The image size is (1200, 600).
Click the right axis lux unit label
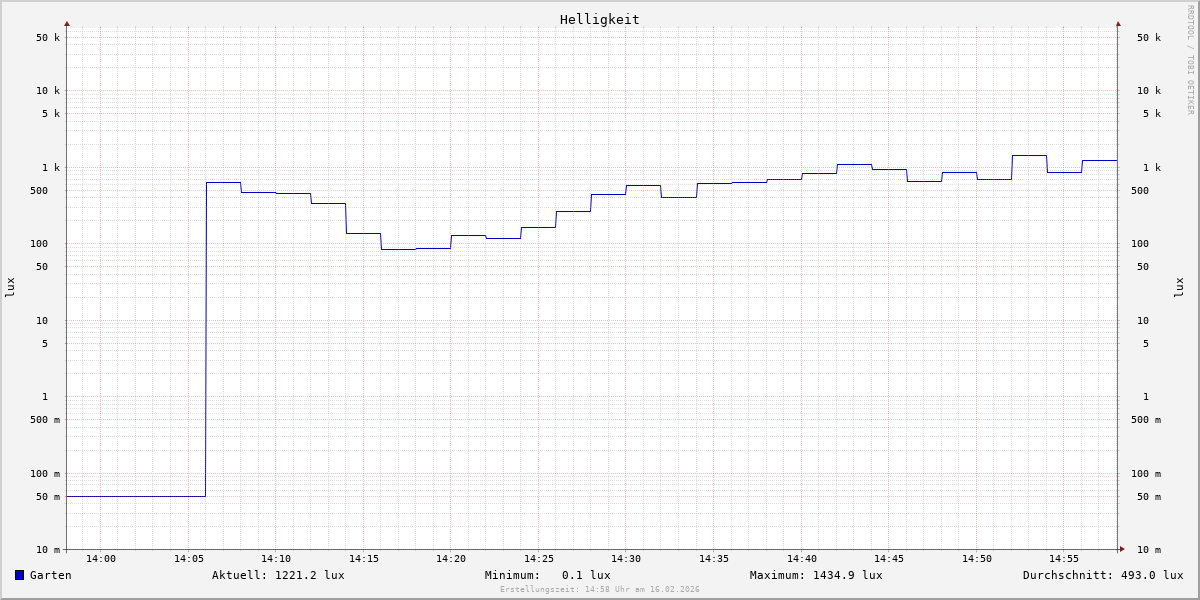tap(1179, 287)
